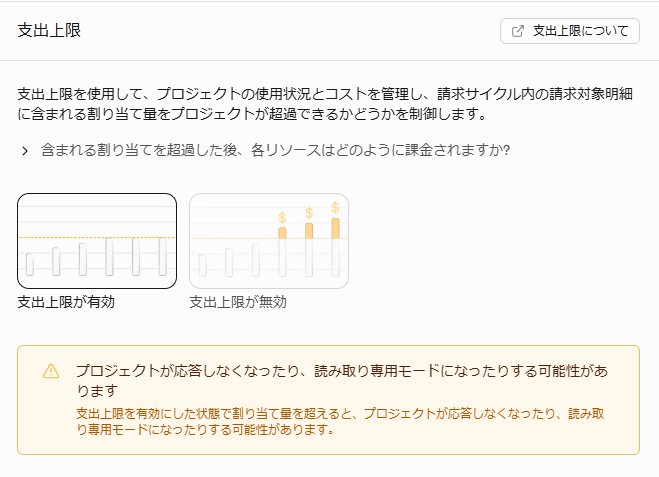The height and width of the screenshot is (477, 659).
Task: Select the 支出上限が無効 chart card
Action: [x=268, y=240]
